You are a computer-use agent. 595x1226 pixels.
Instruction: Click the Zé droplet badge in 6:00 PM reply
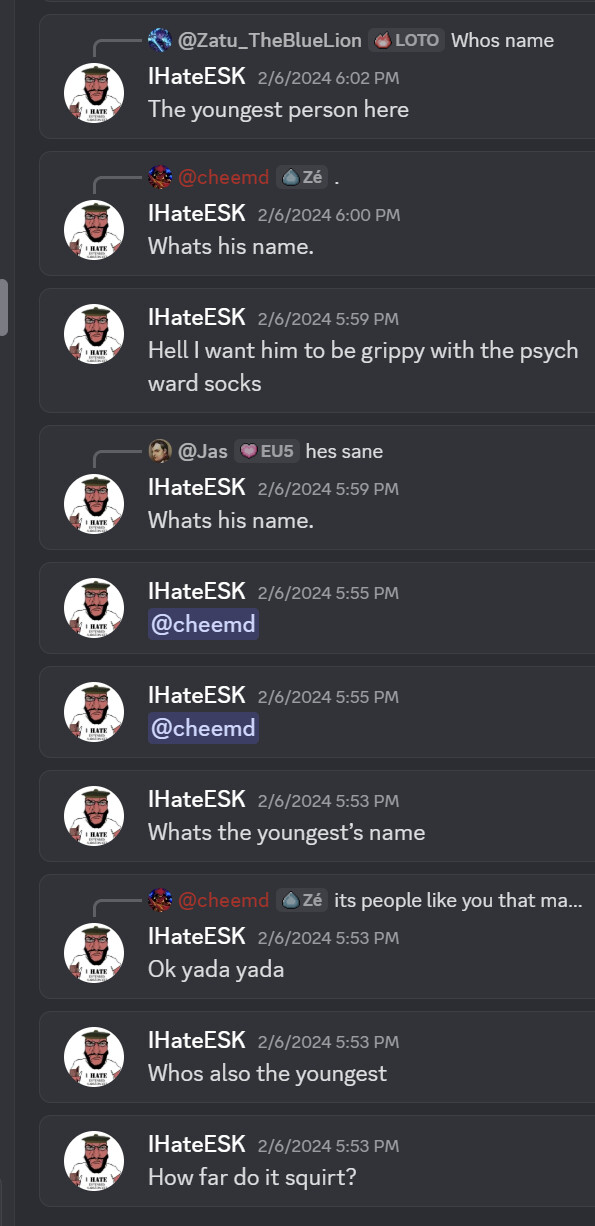302,177
